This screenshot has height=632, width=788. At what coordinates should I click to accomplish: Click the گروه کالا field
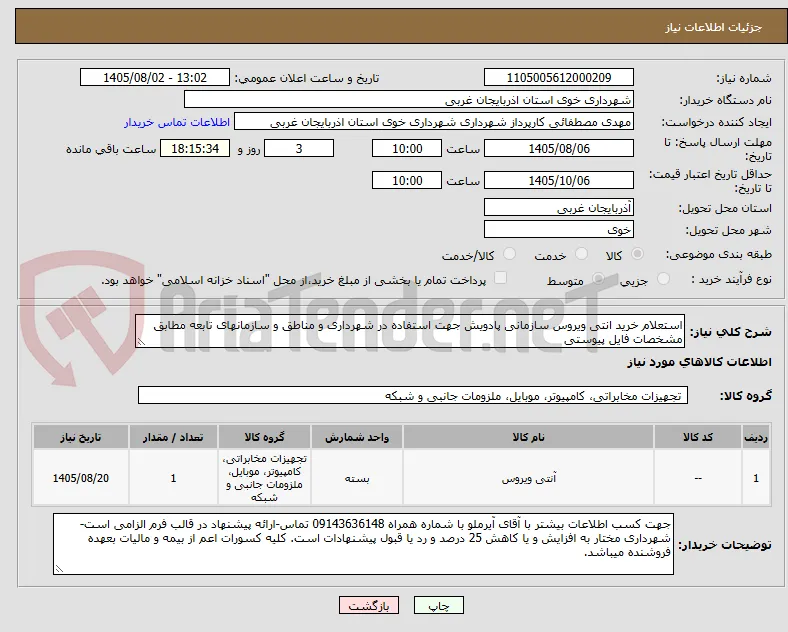(x=413, y=395)
